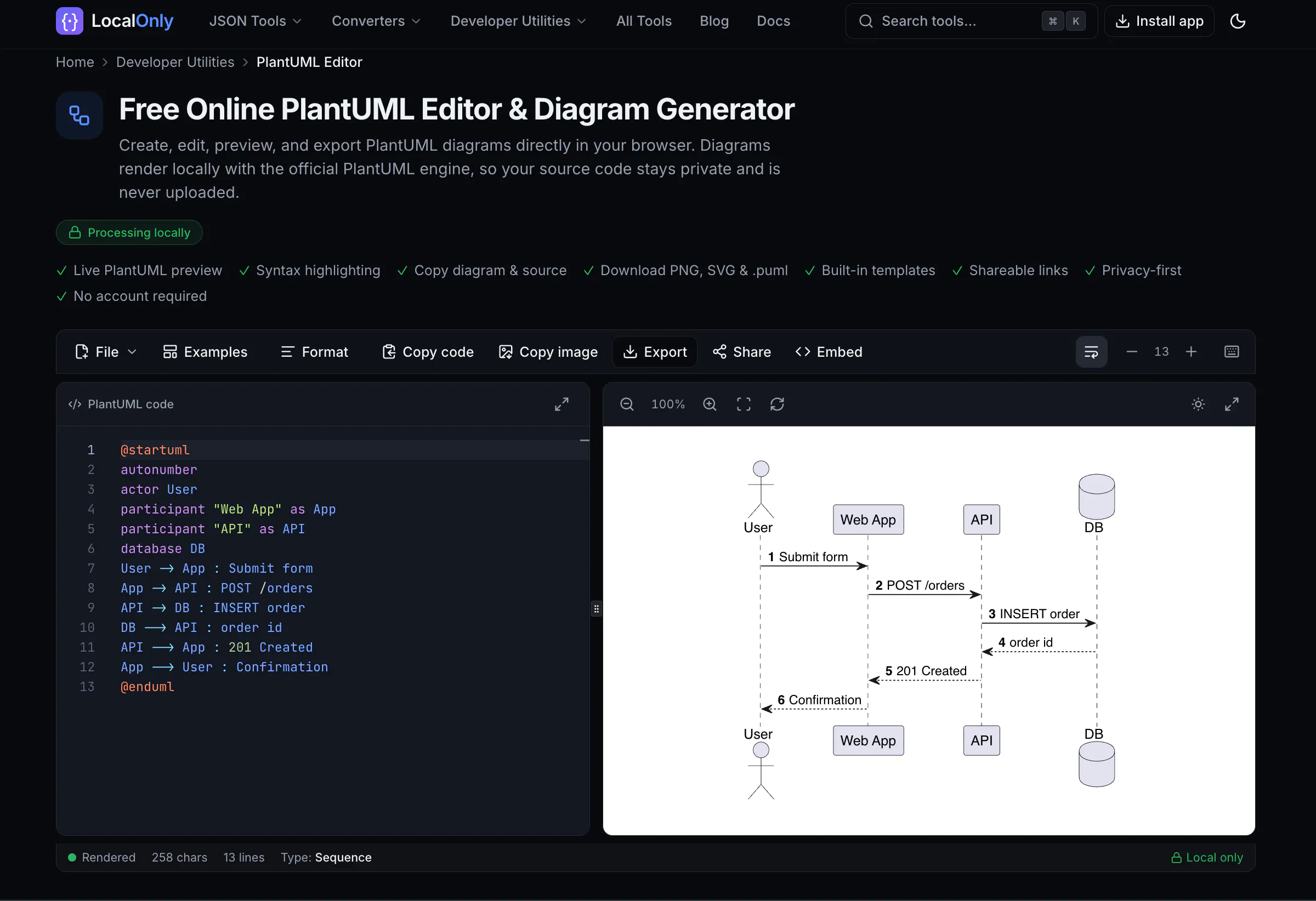Screen dimensions: 1316x901
Task: Click the split pane divider handle
Action: (x=596, y=609)
